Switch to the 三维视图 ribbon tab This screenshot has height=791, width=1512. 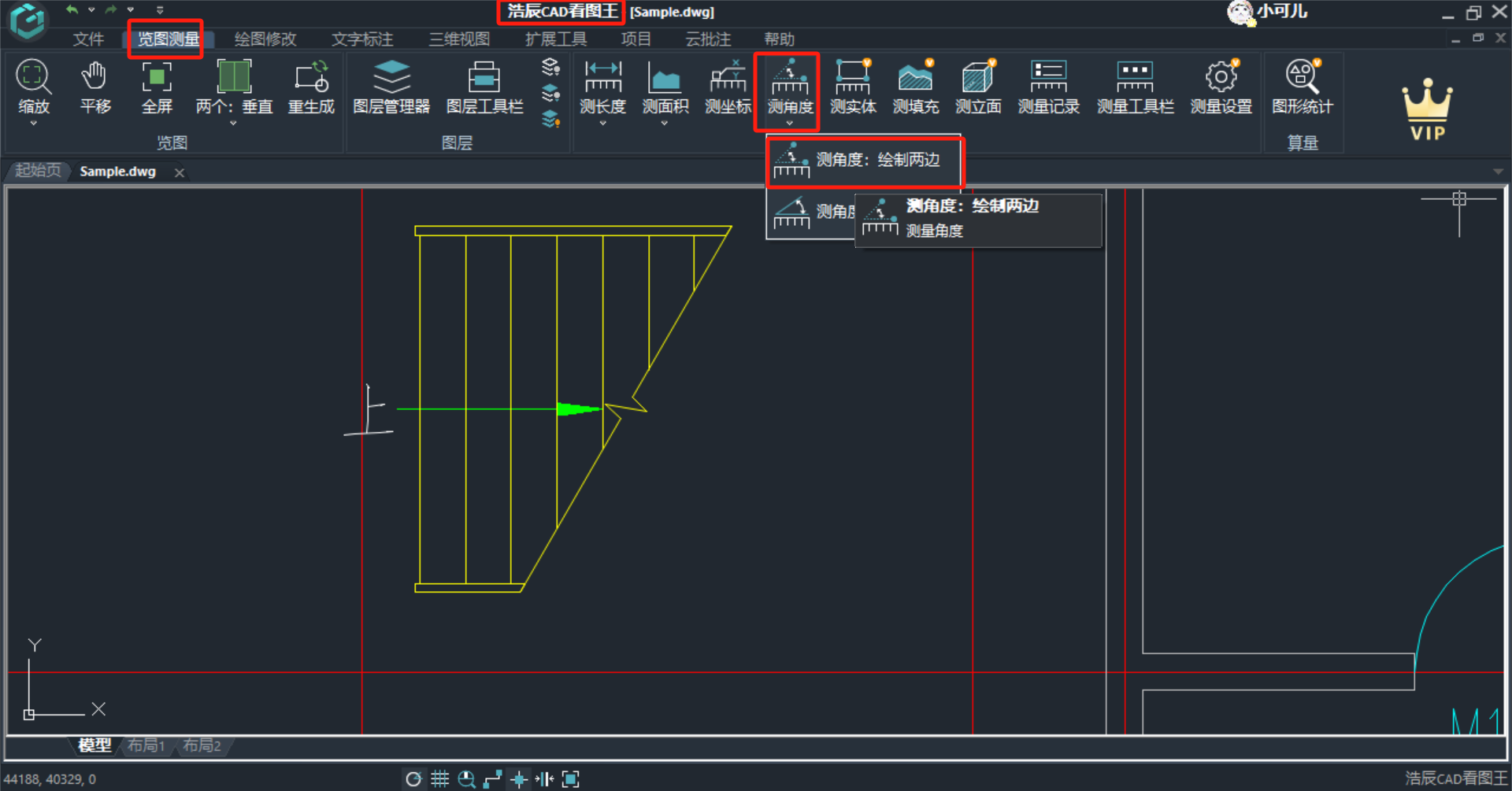(459, 39)
